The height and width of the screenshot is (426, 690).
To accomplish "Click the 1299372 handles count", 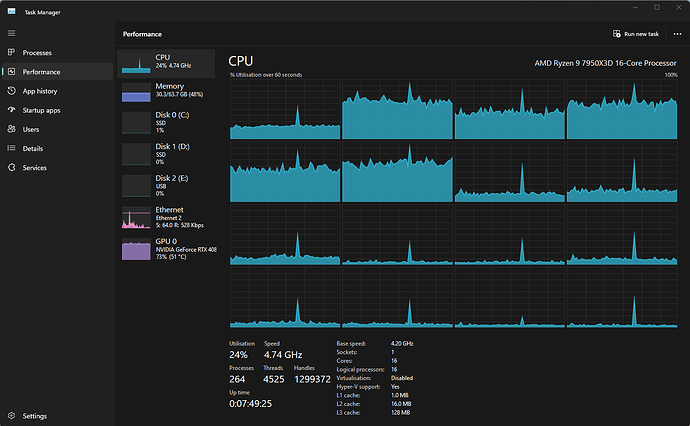I will [312, 379].
